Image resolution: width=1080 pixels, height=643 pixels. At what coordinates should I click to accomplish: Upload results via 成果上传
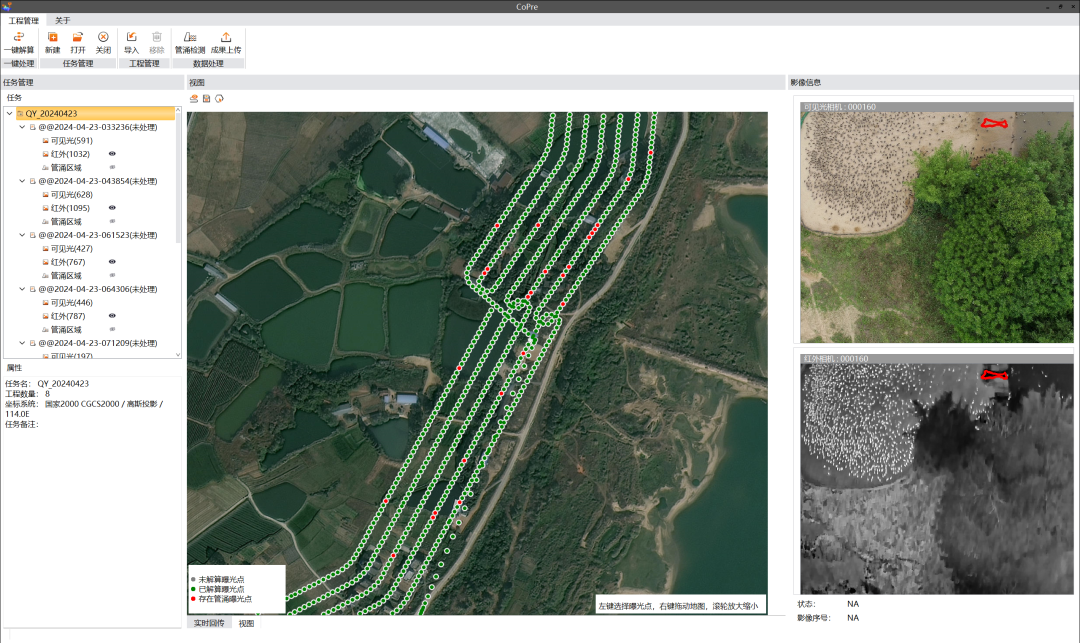[226, 43]
